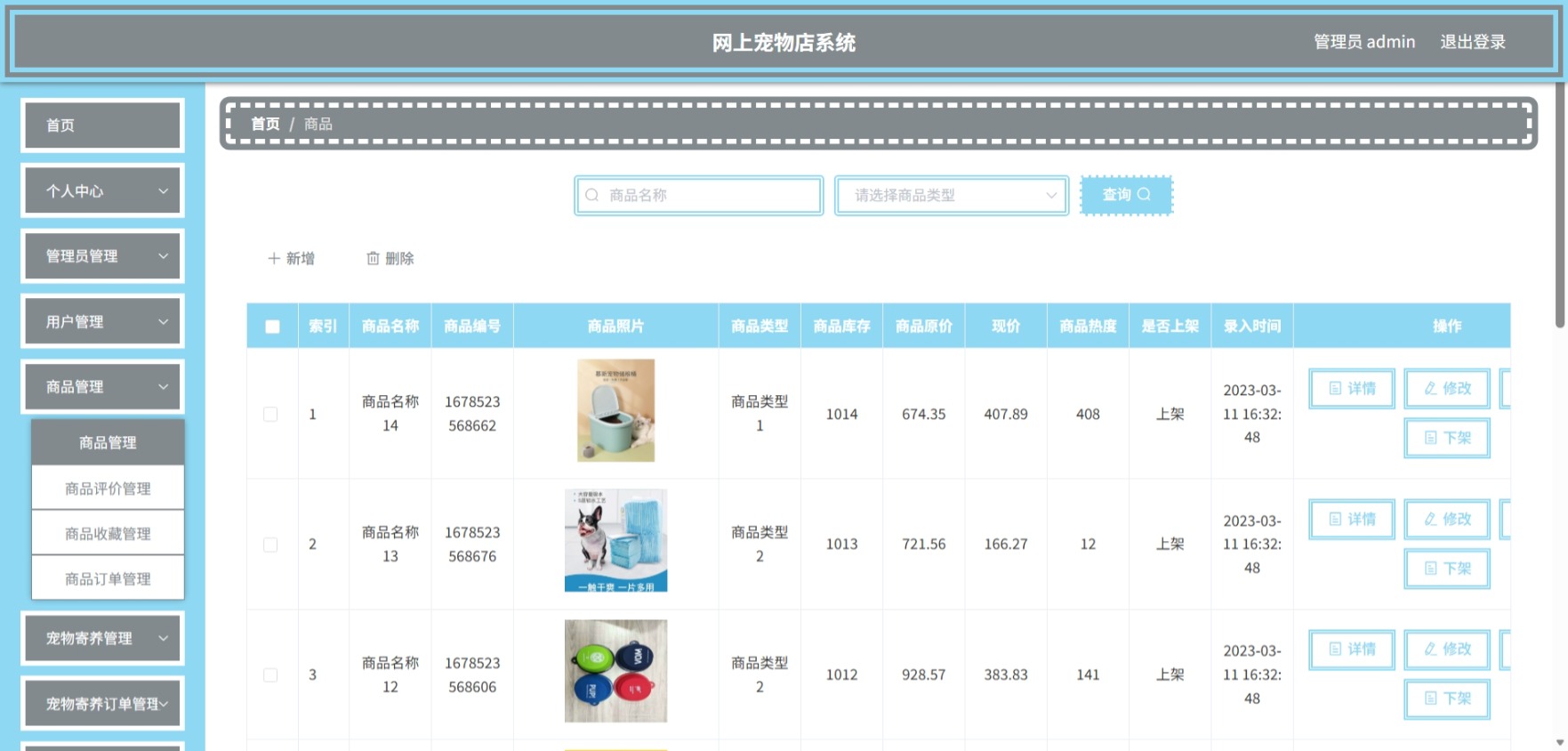Click the 现价 column header

(x=1006, y=327)
